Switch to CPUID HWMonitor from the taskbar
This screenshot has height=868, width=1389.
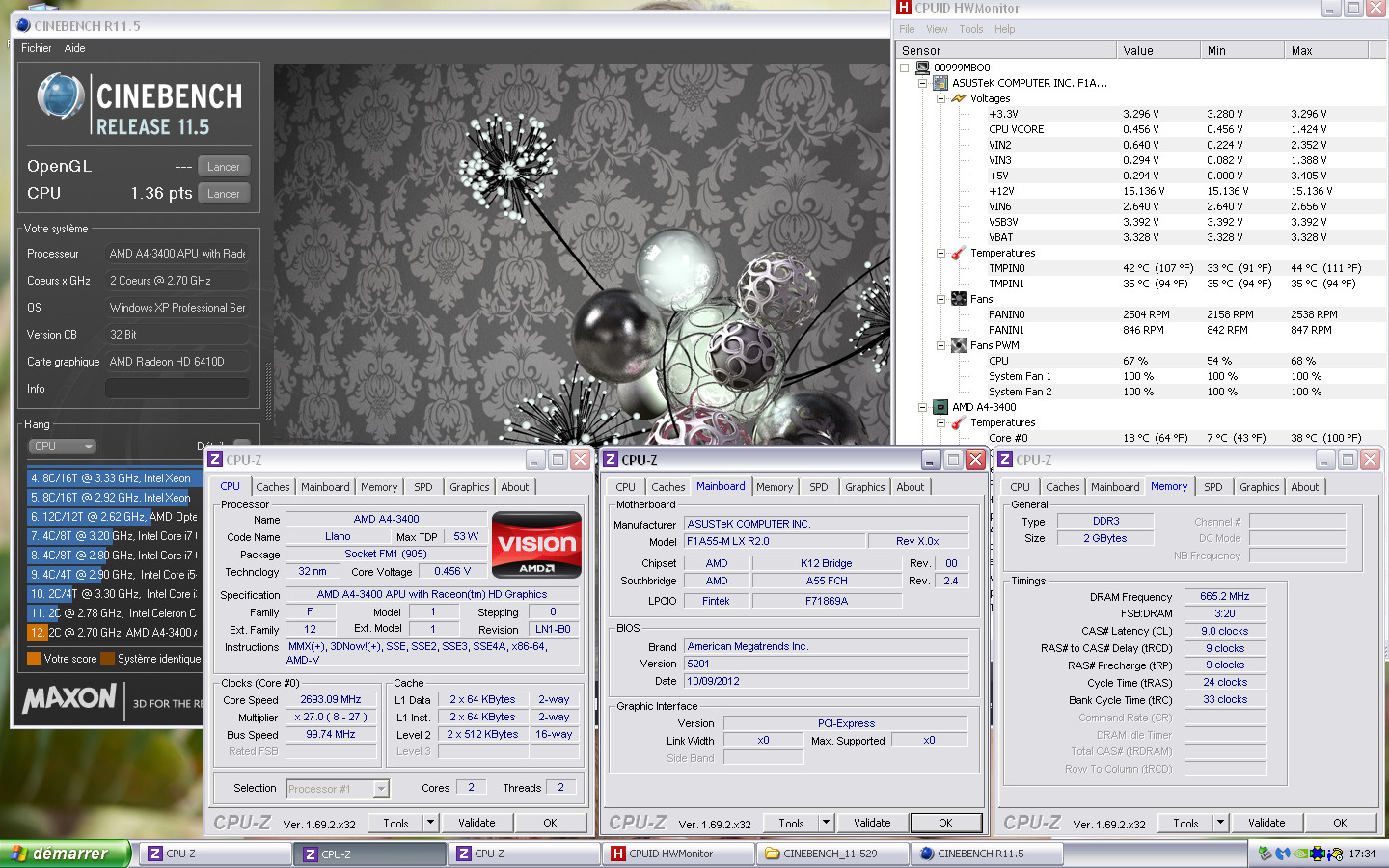(679, 854)
